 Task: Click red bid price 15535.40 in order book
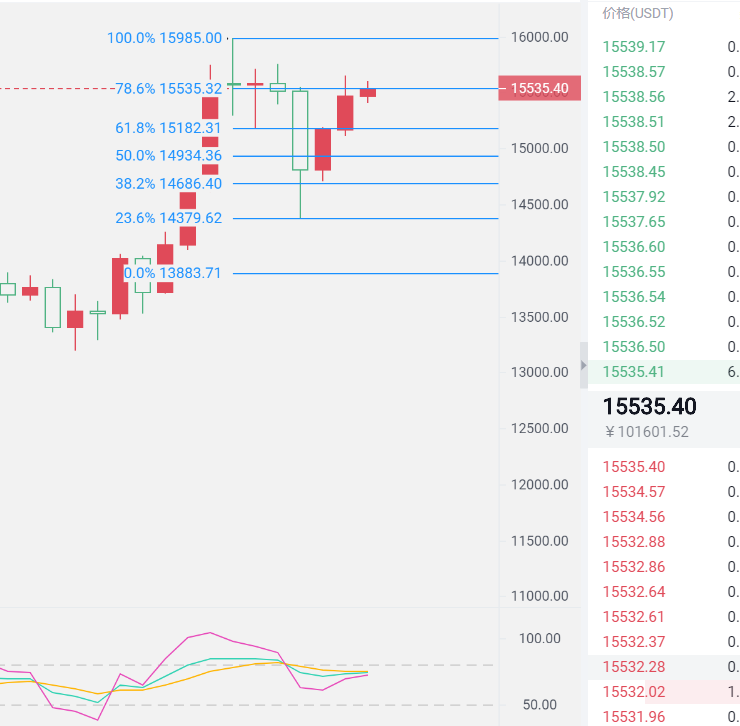click(634, 467)
